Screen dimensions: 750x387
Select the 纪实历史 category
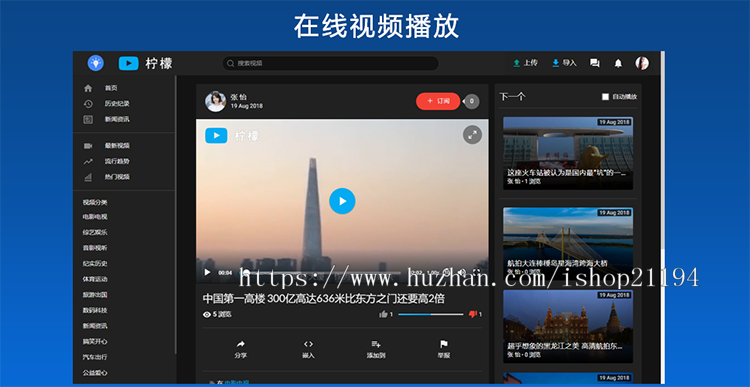[95, 264]
